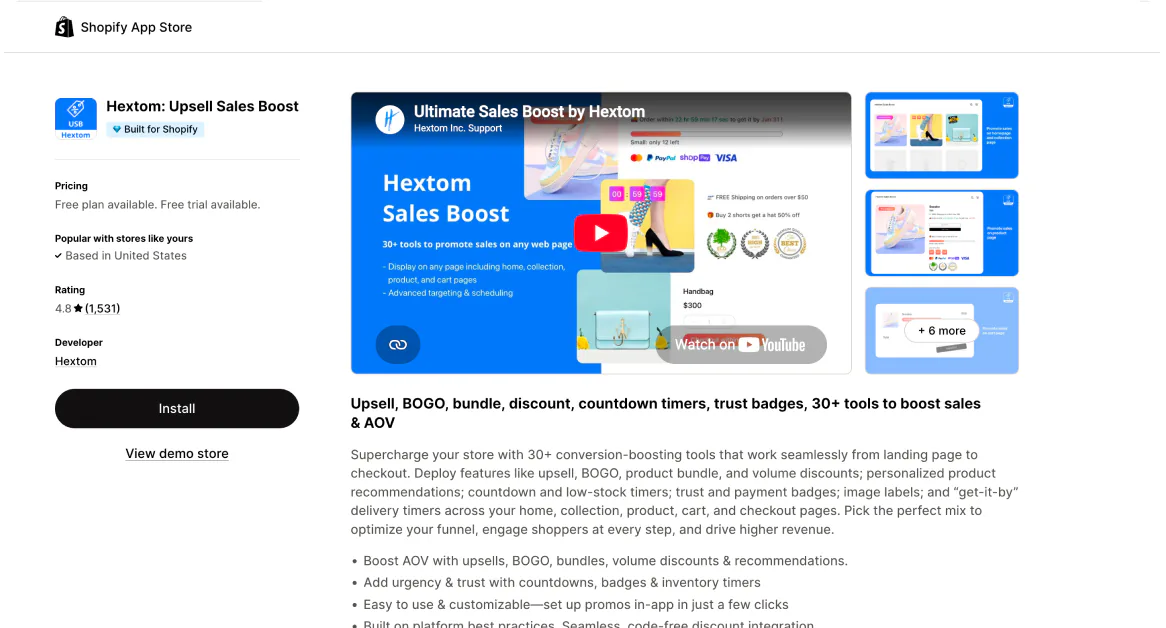The height and width of the screenshot is (628, 1166).
Task: Open the Shopify App Store home link
Action: pos(123,27)
